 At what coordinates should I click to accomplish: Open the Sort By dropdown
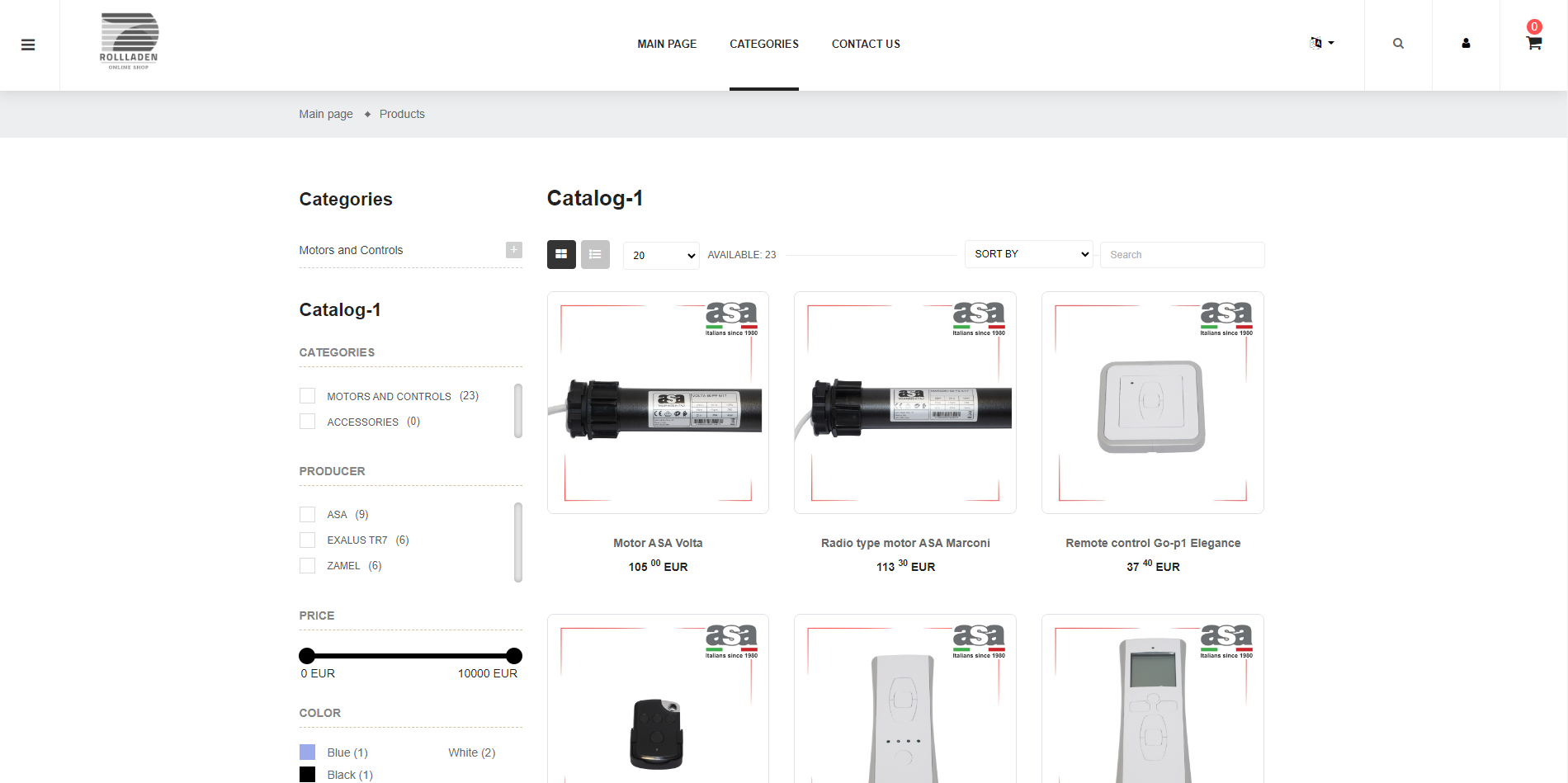[x=1028, y=254]
